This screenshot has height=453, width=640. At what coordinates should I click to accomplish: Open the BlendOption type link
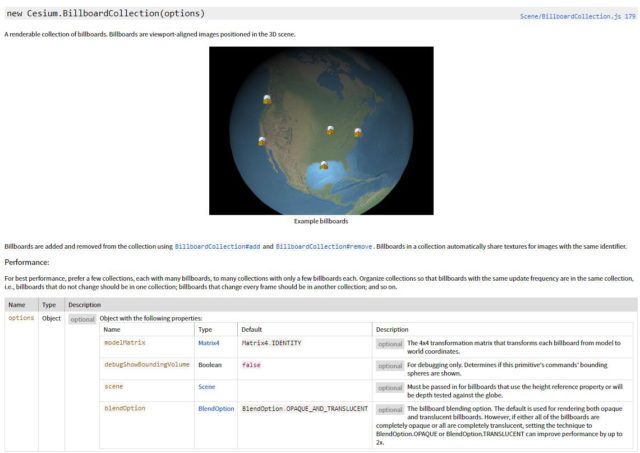point(216,409)
